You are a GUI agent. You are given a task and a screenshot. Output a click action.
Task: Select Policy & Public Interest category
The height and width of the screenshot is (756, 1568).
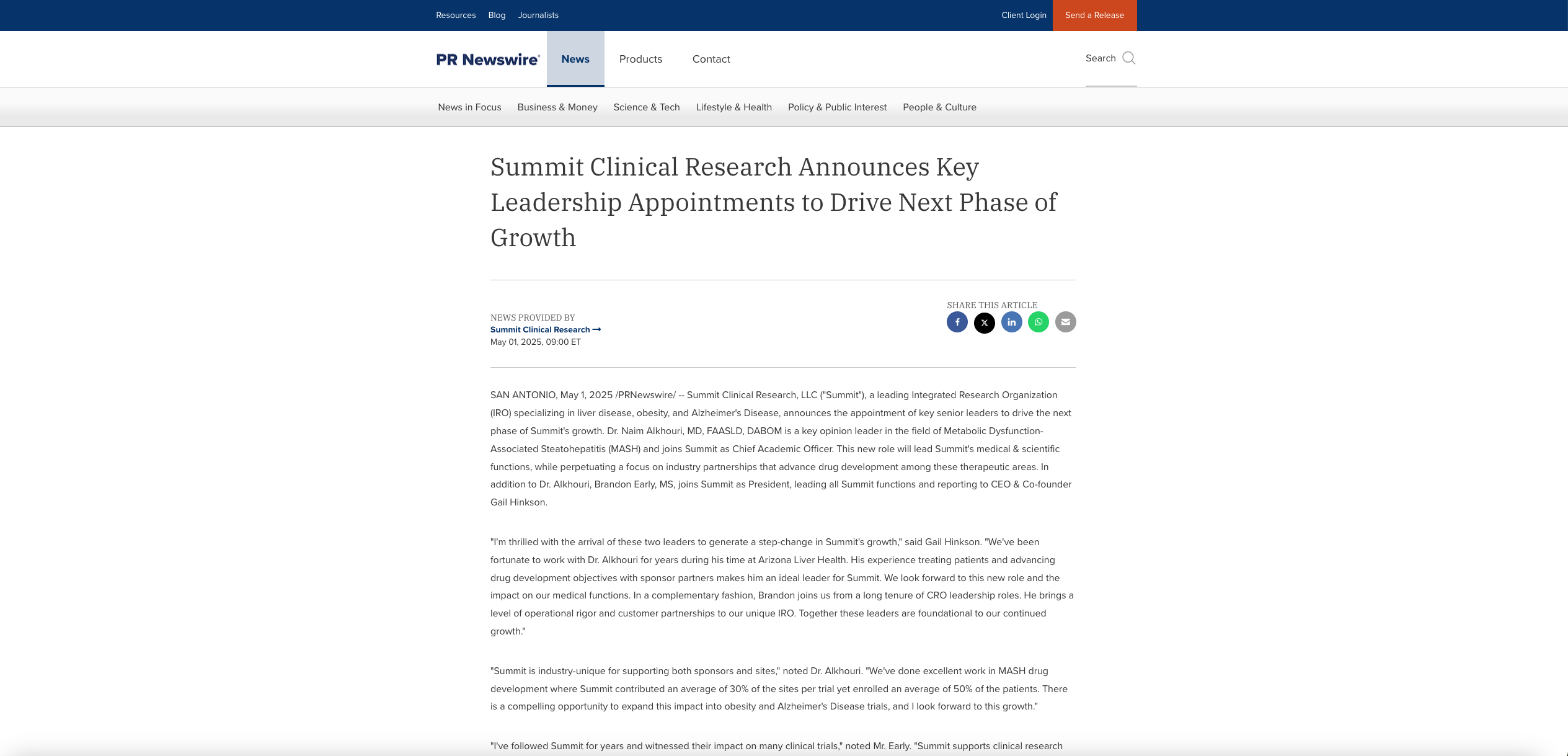[x=837, y=107]
